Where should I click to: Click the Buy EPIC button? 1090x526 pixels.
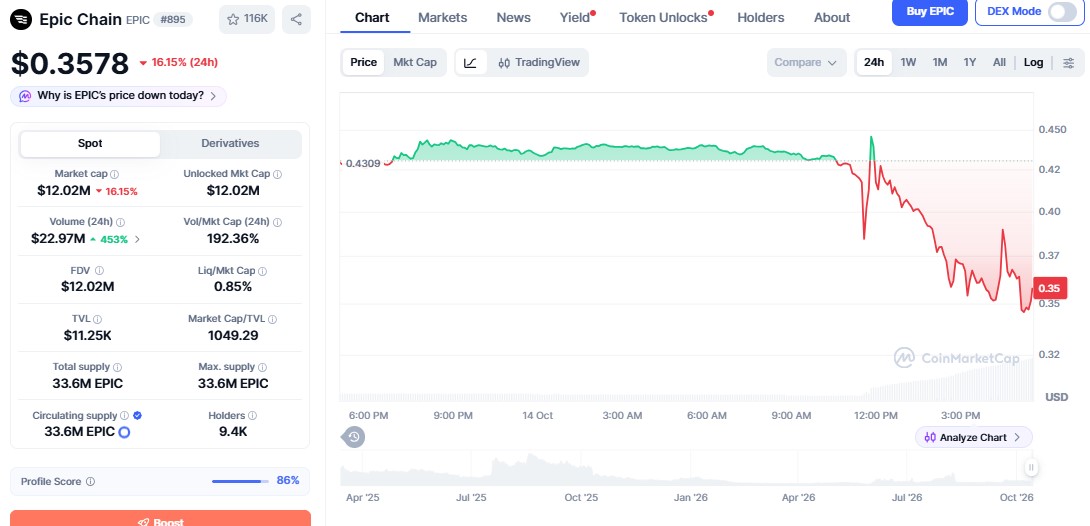point(929,12)
